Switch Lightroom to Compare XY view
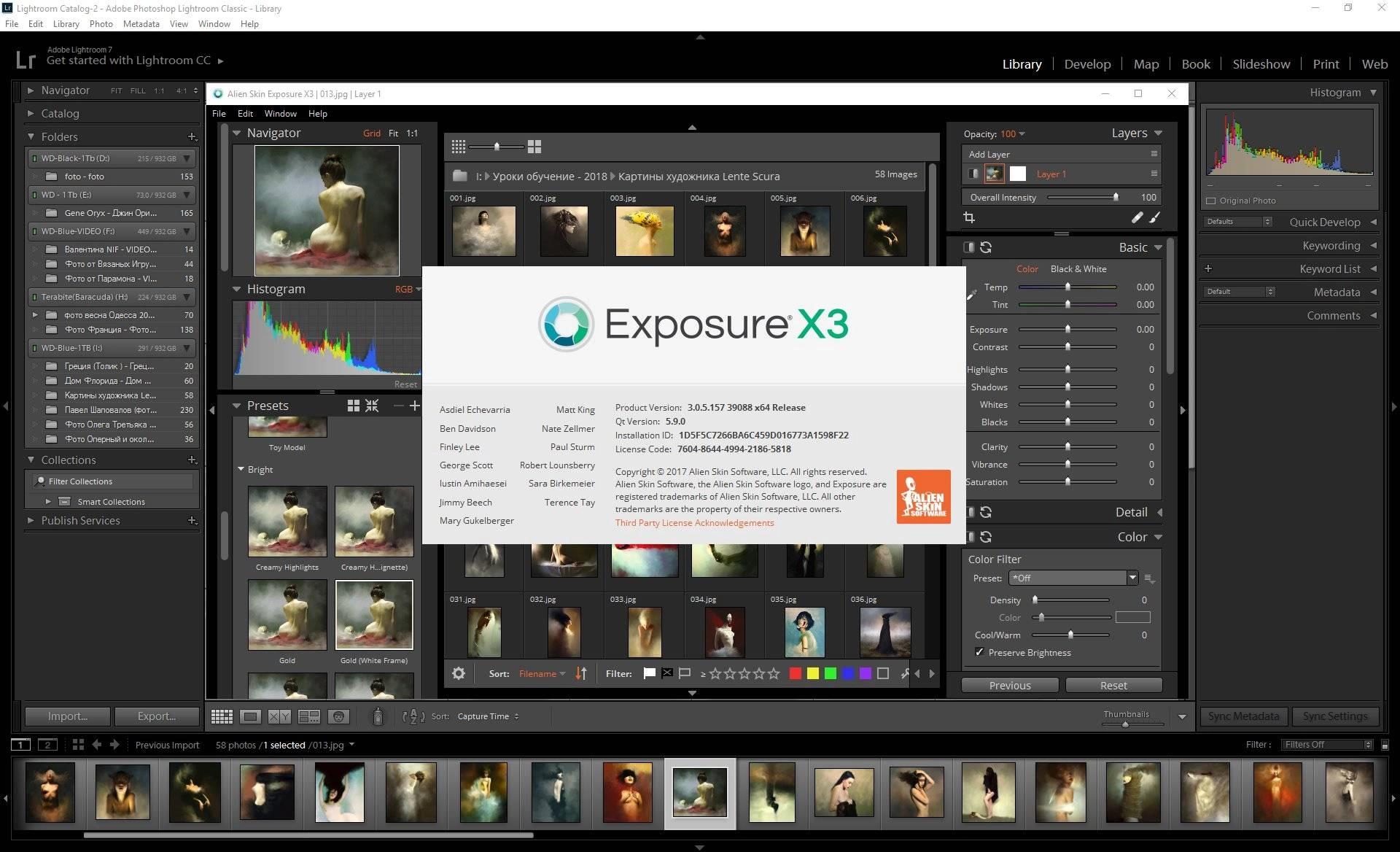This screenshot has width=1400, height=852. [279, 716]
